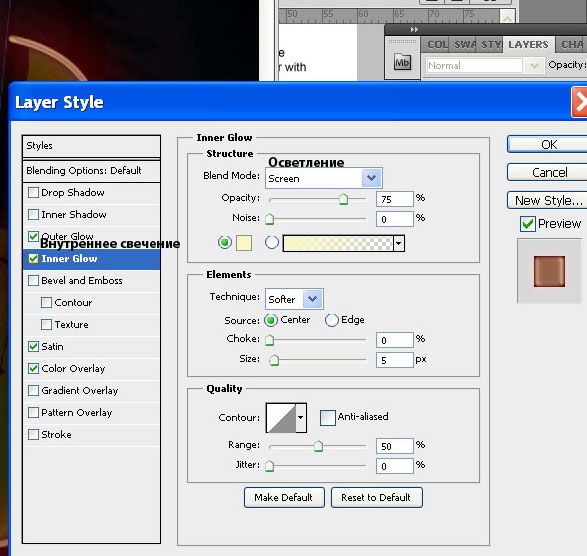The image size is (587, 556).
Task: Click the New Style... button
Action: coord(547,200)
